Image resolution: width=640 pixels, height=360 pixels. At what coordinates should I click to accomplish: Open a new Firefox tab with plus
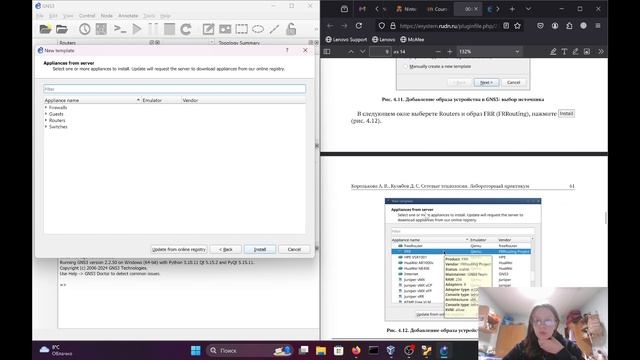coord(512,9)
